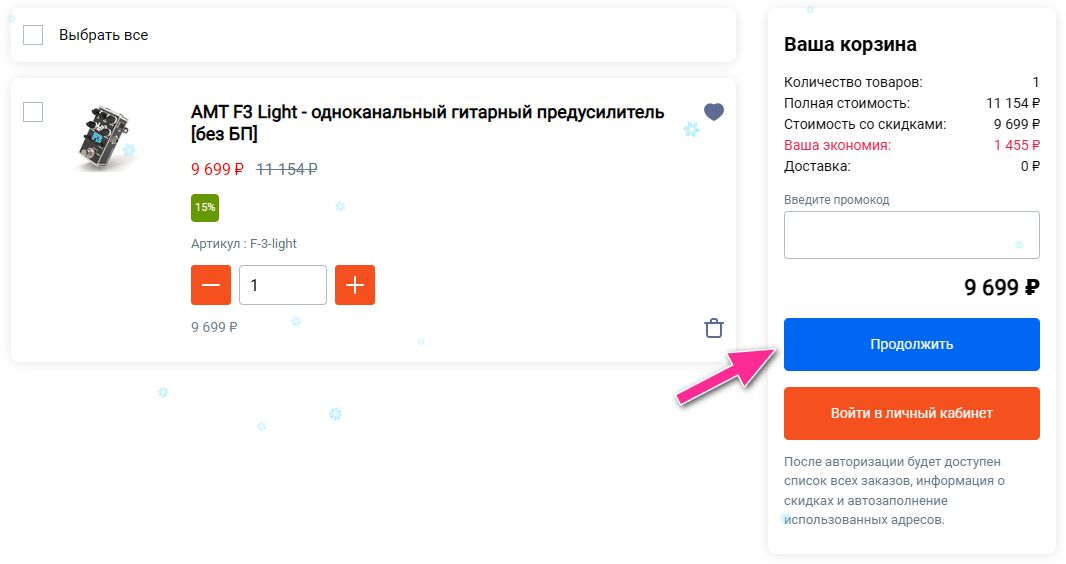The width and height of the screenshot is (1066, 564).
Task: Add the AMT F3 Light to favorites with the heart icon
Action: coord(713,112)
